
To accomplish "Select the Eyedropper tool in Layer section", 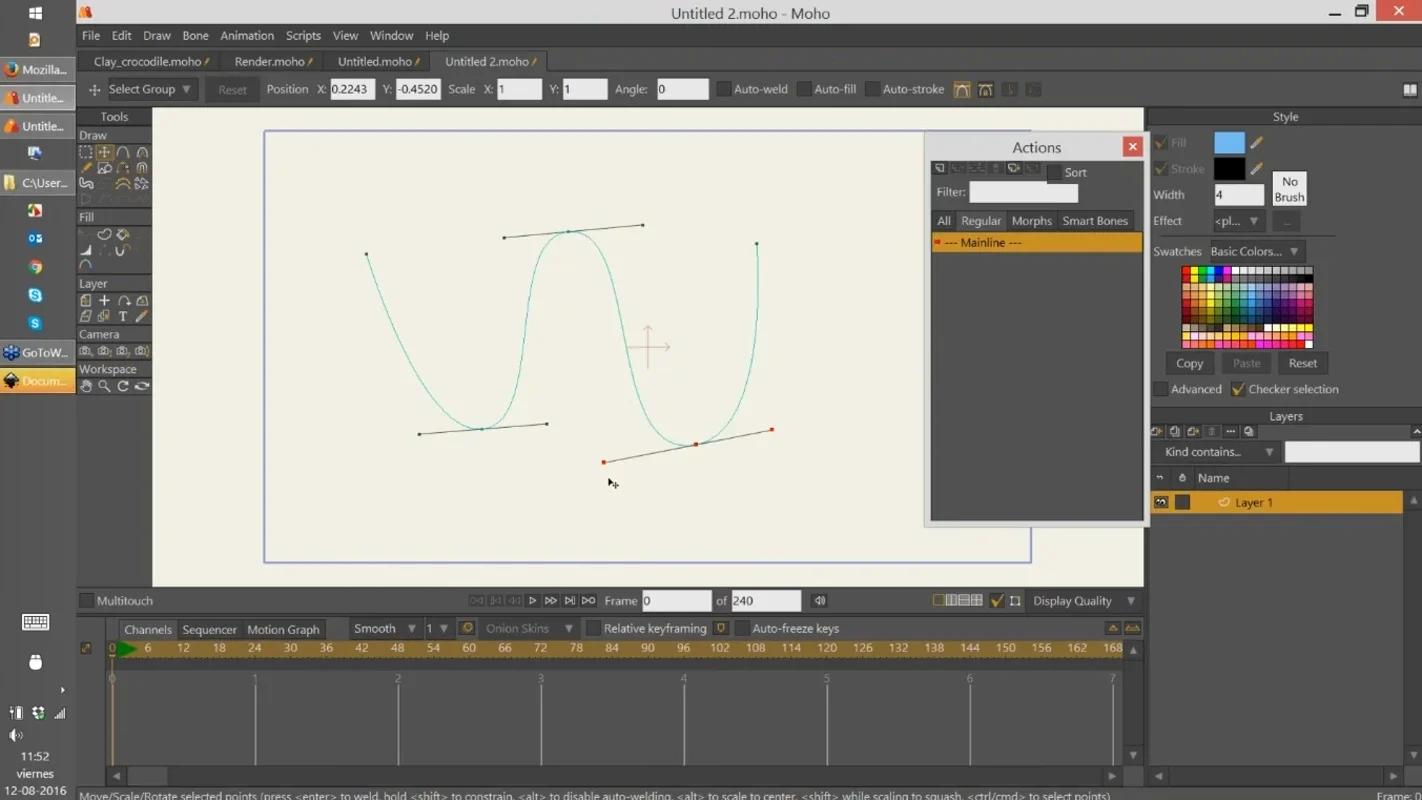I will point(142,316).
